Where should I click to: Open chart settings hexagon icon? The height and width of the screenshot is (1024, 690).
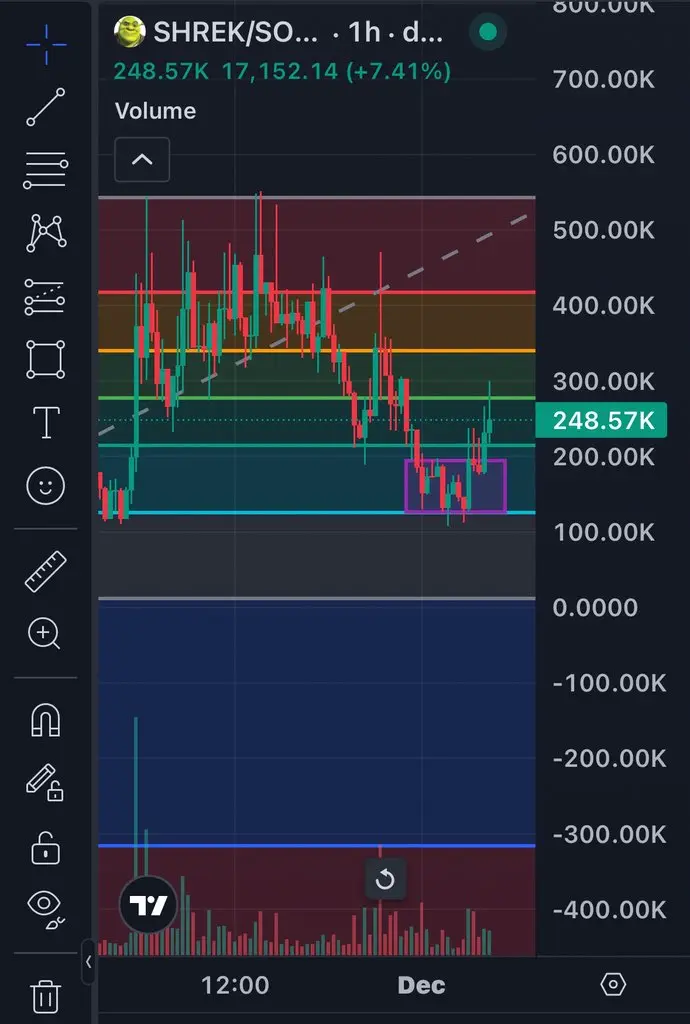coord(613,984)
